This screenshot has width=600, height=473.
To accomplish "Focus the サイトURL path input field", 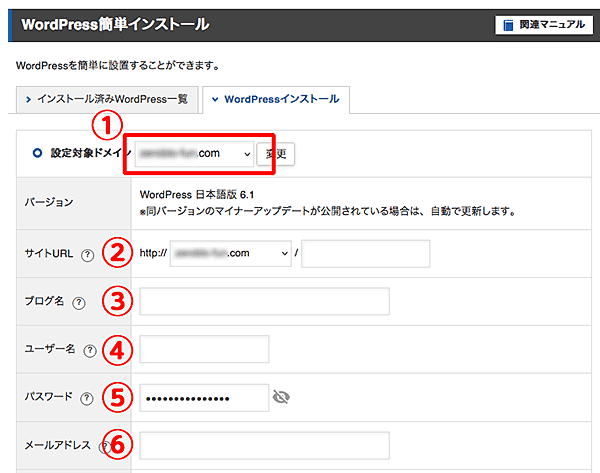I will [365, 253].
